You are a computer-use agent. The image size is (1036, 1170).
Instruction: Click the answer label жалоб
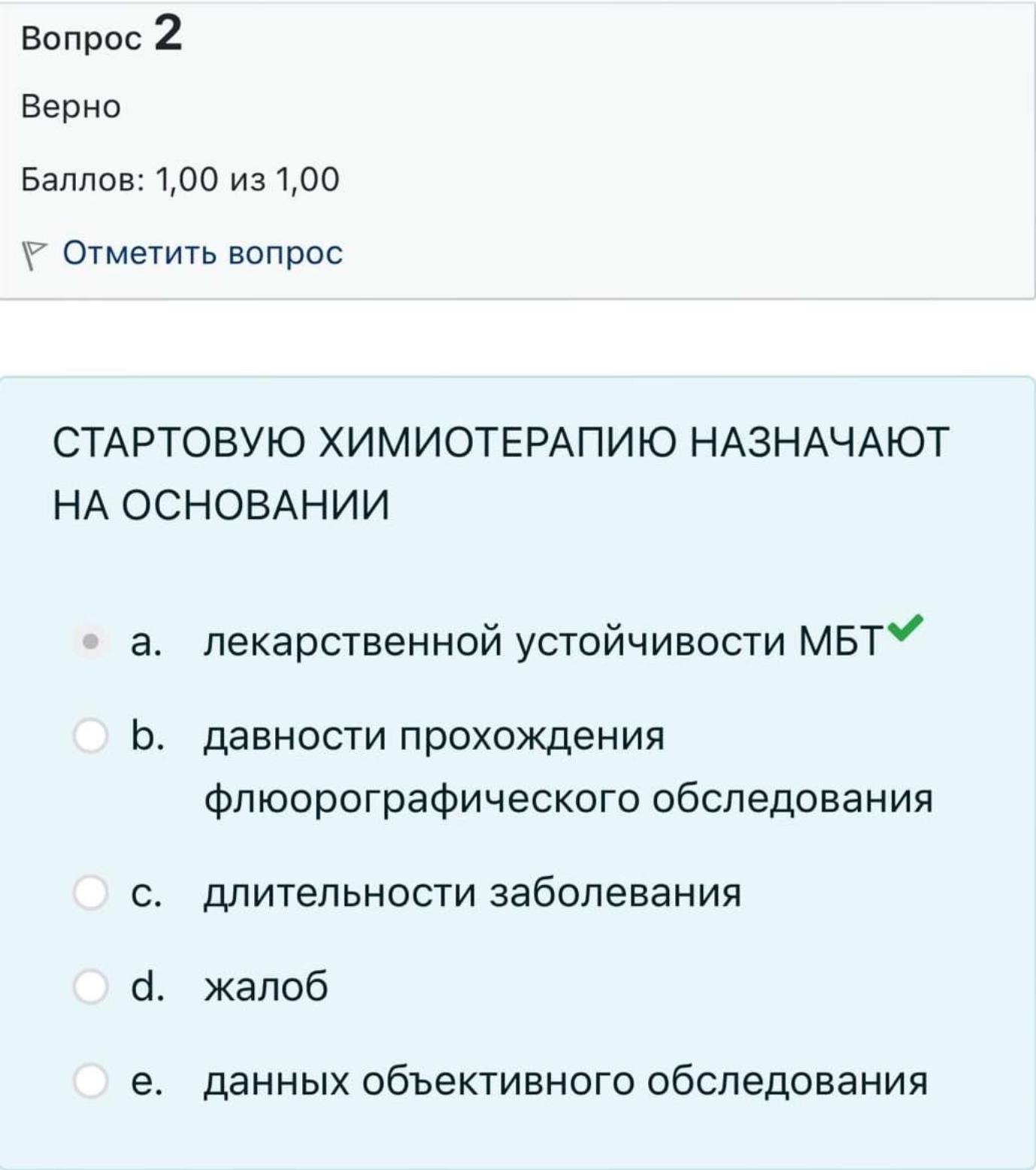[266, 987]
